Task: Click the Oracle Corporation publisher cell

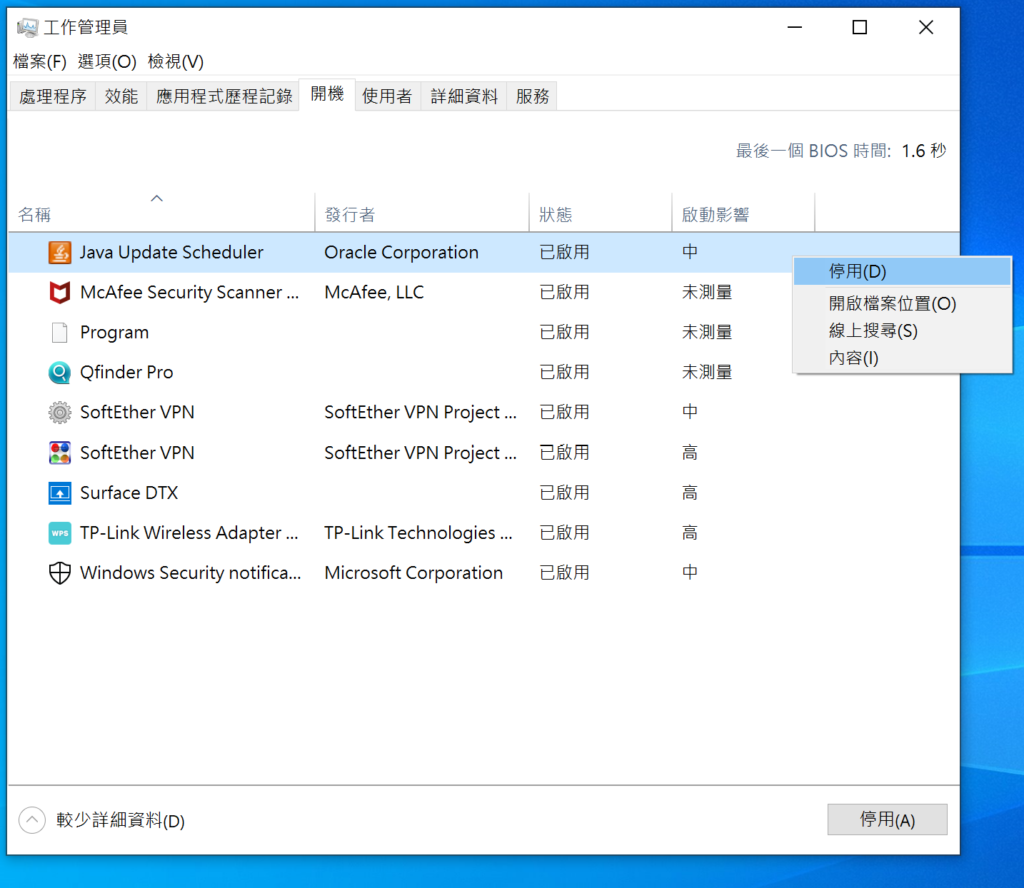Action: 401,253
